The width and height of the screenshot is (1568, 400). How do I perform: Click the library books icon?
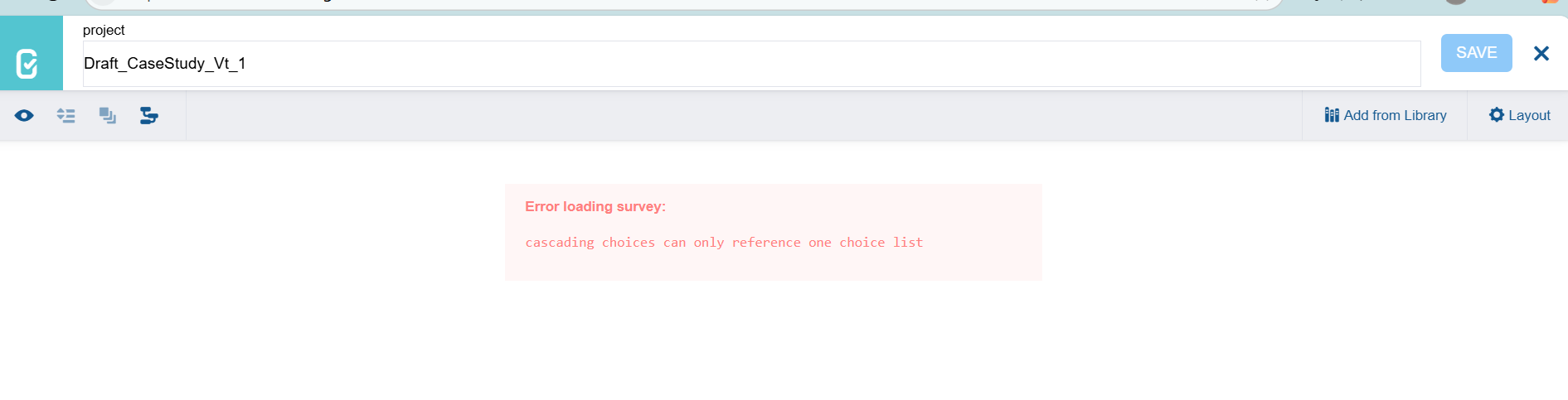coord(1332,115)
